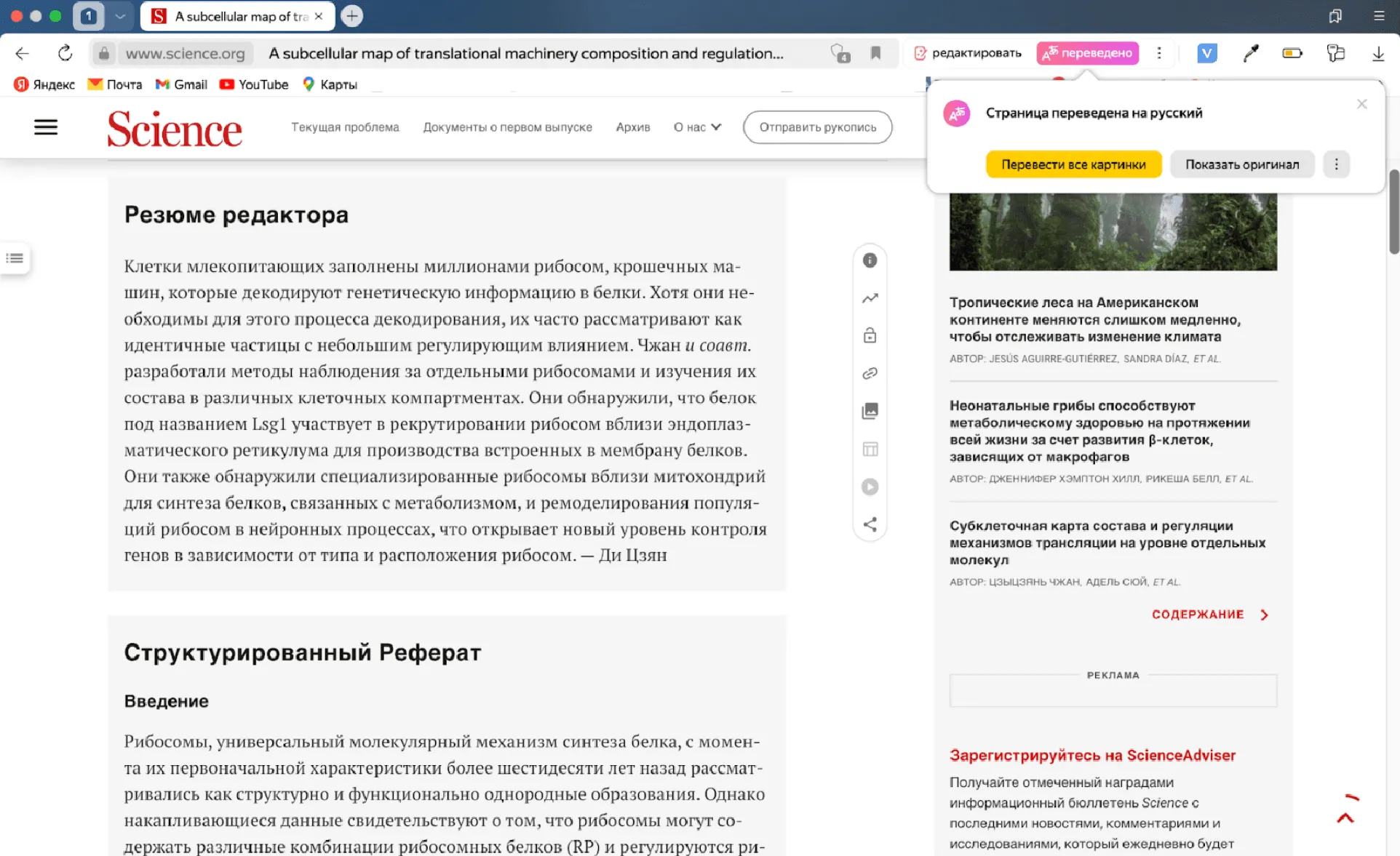Click the scroll-to-top red chevron
Screen dimensions: 1400x856
(x=1345, y=817)
